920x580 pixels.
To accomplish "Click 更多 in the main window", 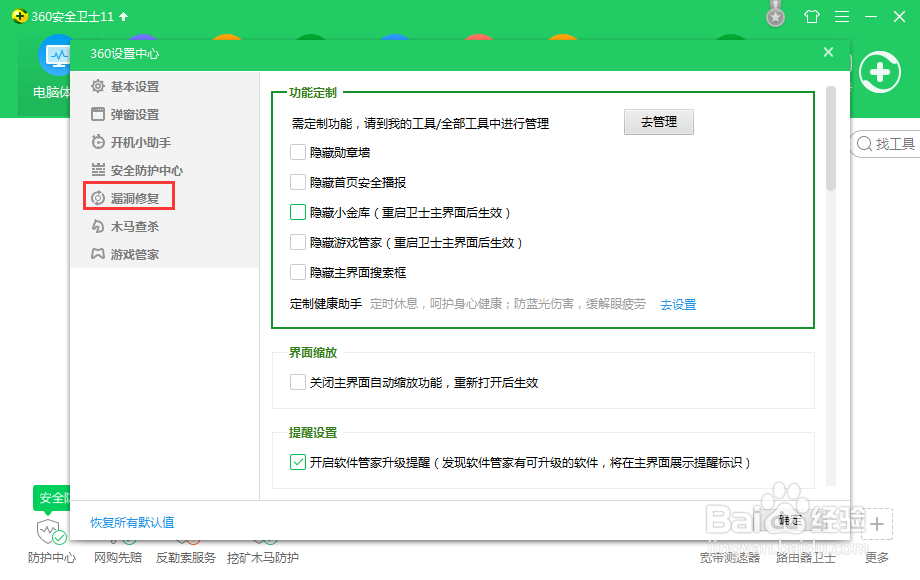I will 877,558.
